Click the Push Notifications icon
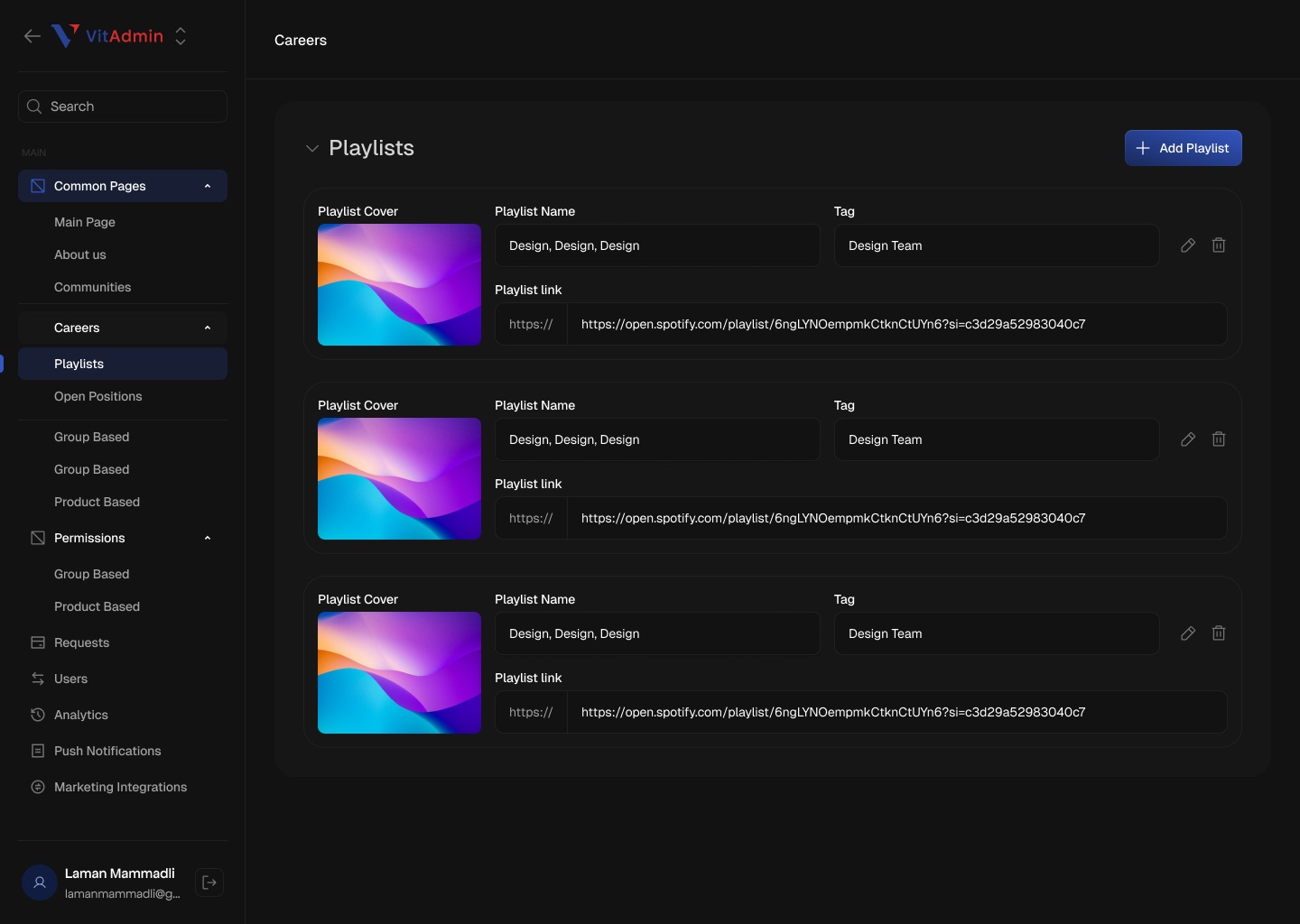Image resolution: width=1300 pixels, height=924 pixels. click(38, 751)
